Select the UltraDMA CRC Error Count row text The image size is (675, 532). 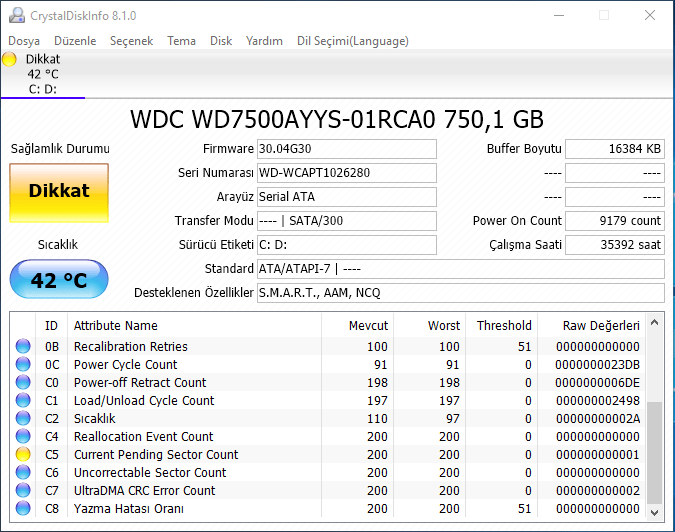[x=144, y=491]
